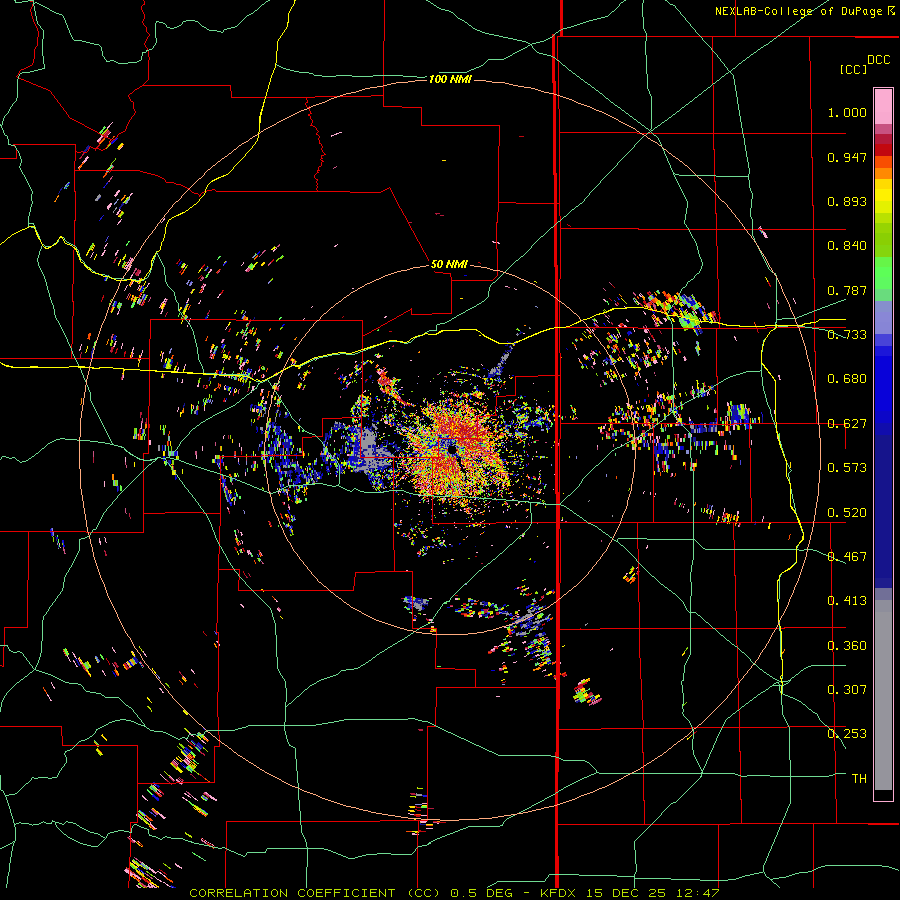Click the gray segment of the color bar
Image resolution: width=900 pixels, height=900 pixels.
pos(883,695)
